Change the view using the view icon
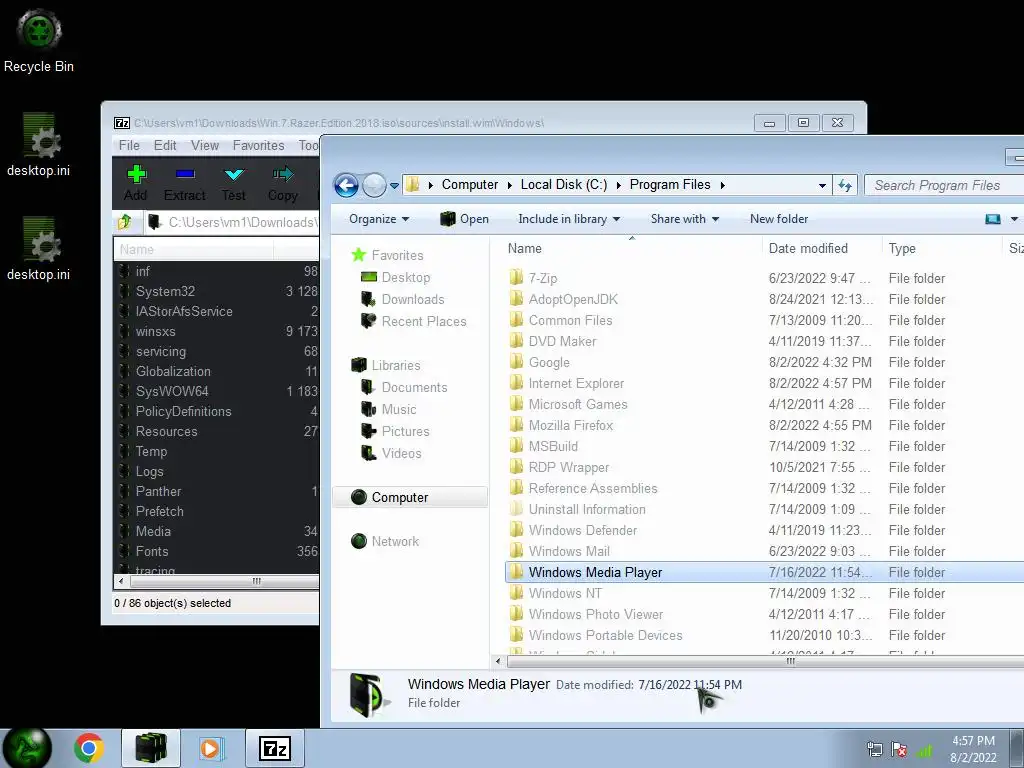The image size is (1024, 768). coord(993,219)
